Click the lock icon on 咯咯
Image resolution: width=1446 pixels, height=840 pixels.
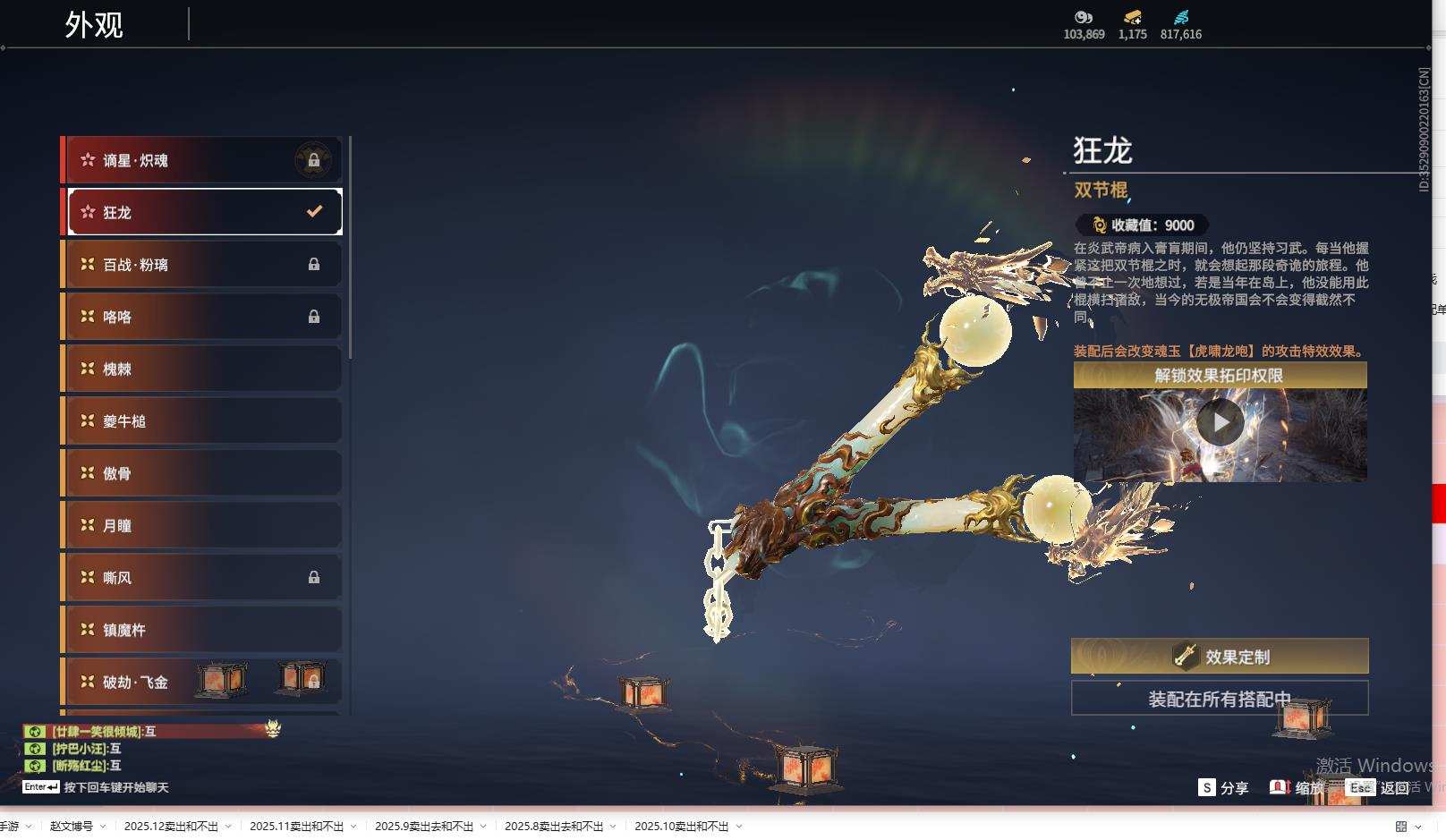[x=313, y=316]
